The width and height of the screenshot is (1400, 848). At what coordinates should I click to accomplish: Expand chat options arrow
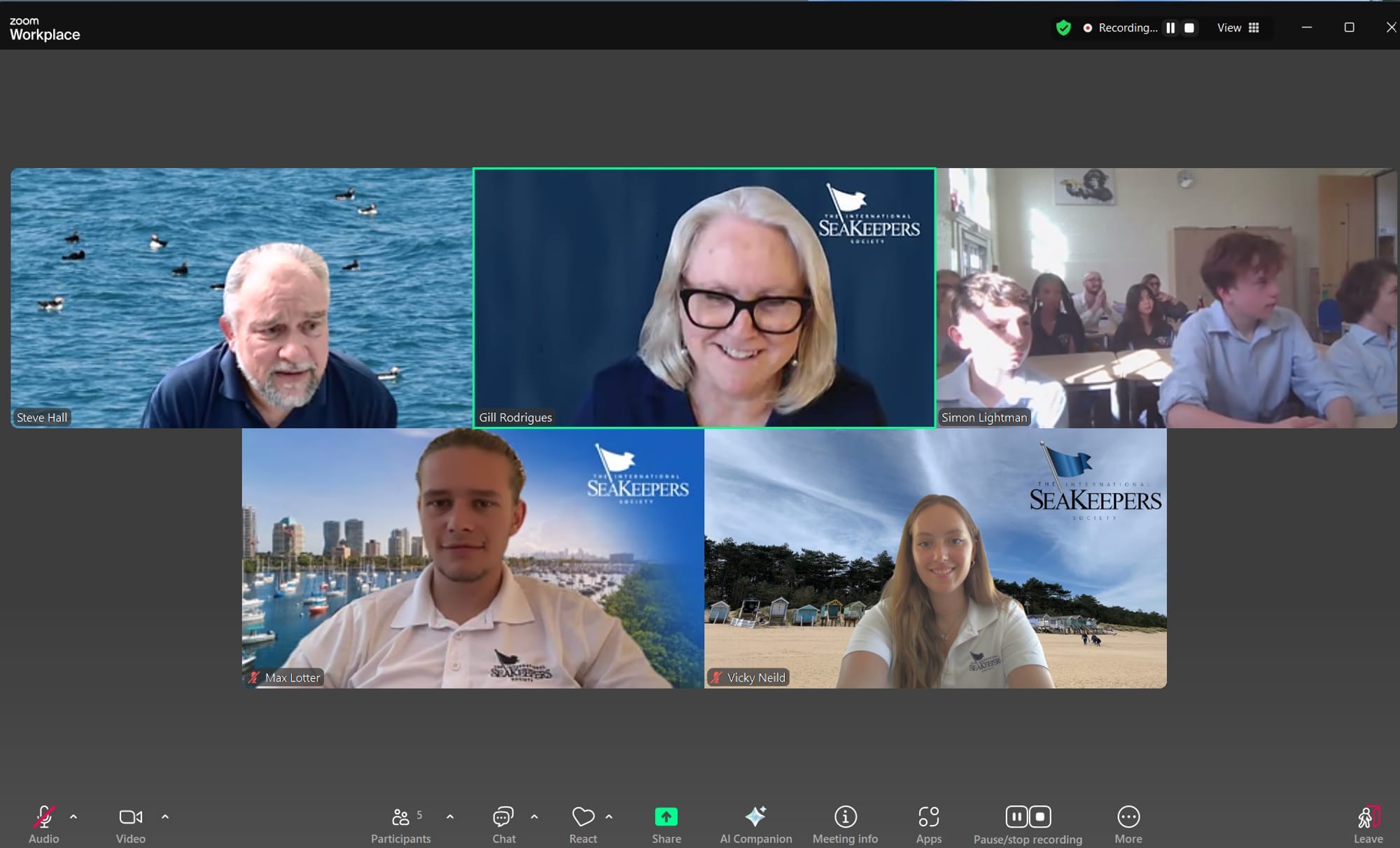[534, 817]
